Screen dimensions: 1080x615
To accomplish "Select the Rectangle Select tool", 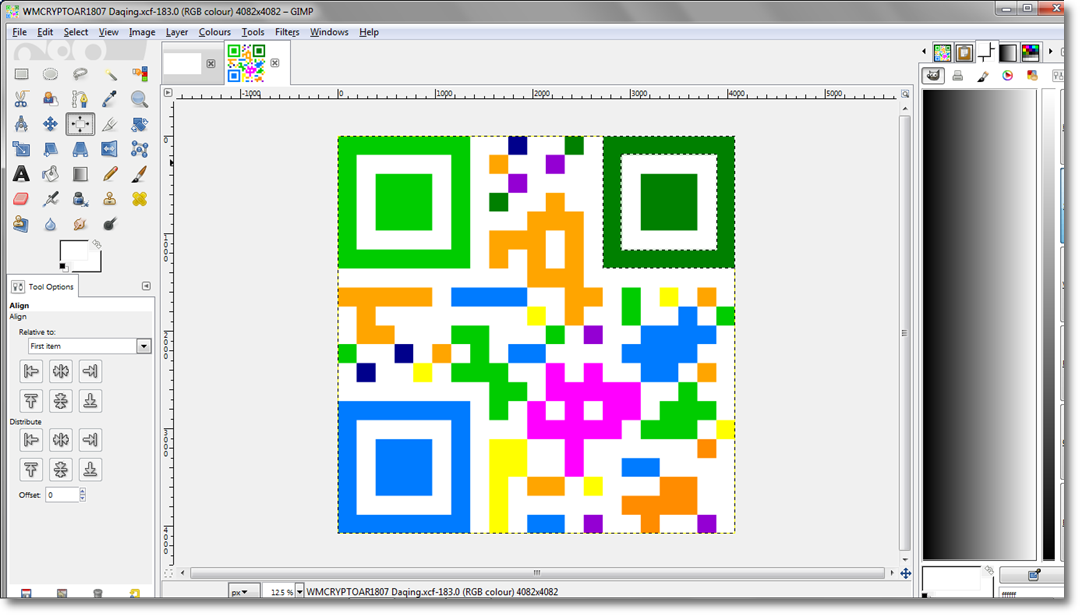I will click(21, 74).
